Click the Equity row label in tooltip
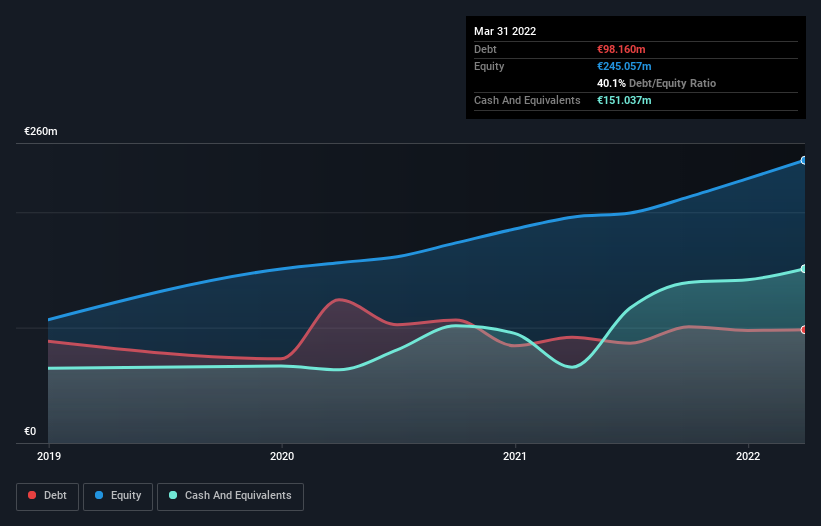The width and height of the screenshot is (821, 526). point(489,66)
